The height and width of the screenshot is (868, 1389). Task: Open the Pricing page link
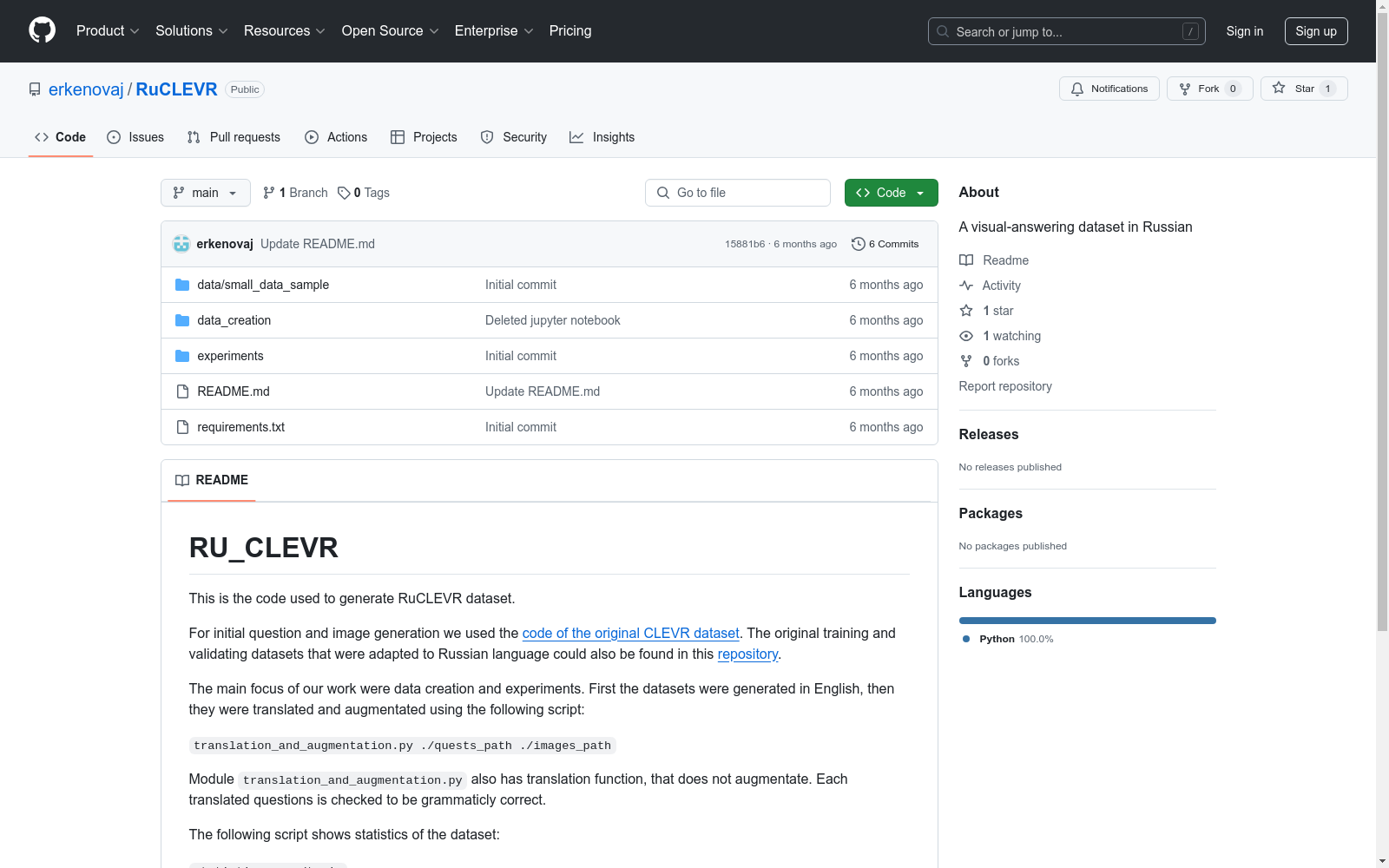[x=570, y=30]
